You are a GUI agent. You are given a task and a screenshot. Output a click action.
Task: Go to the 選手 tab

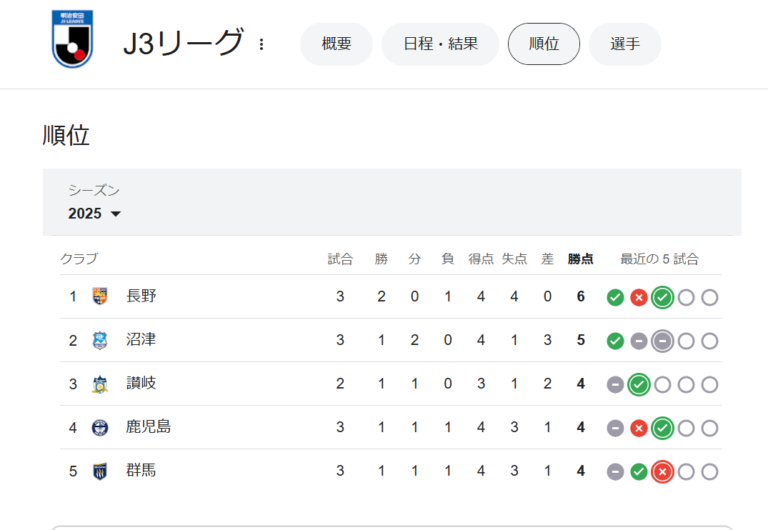coord(625,44)
